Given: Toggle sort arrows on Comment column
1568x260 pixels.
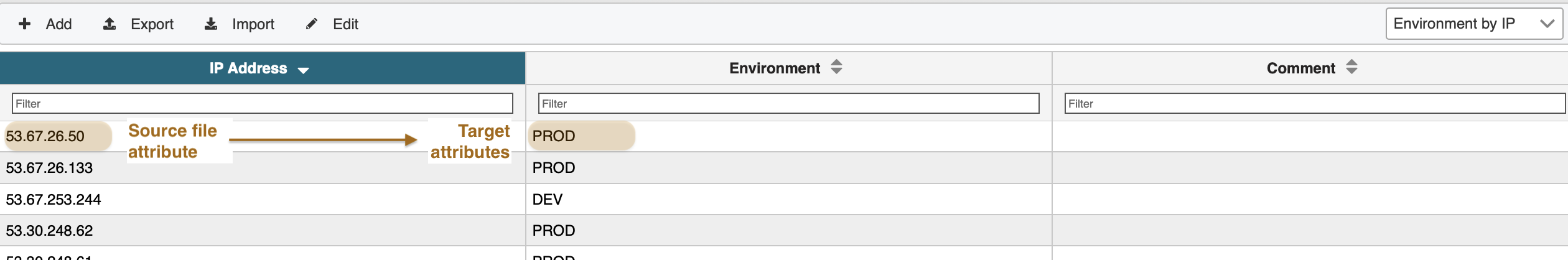Looking at the screenshot, I should [x=1351, y=67].
